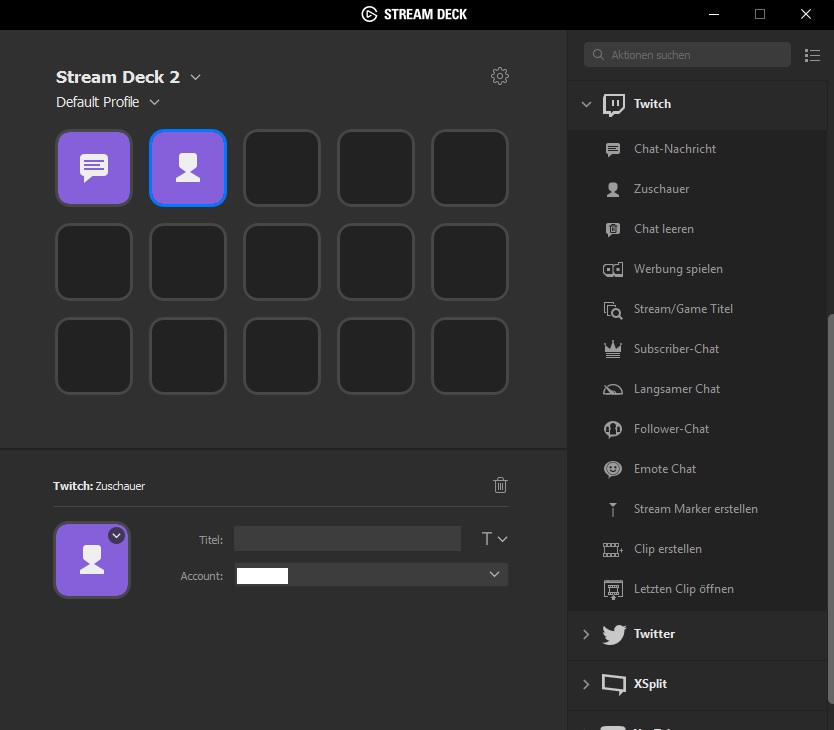
Task: Select the Chat leeren action label
Action: click(x=663, y=229)
